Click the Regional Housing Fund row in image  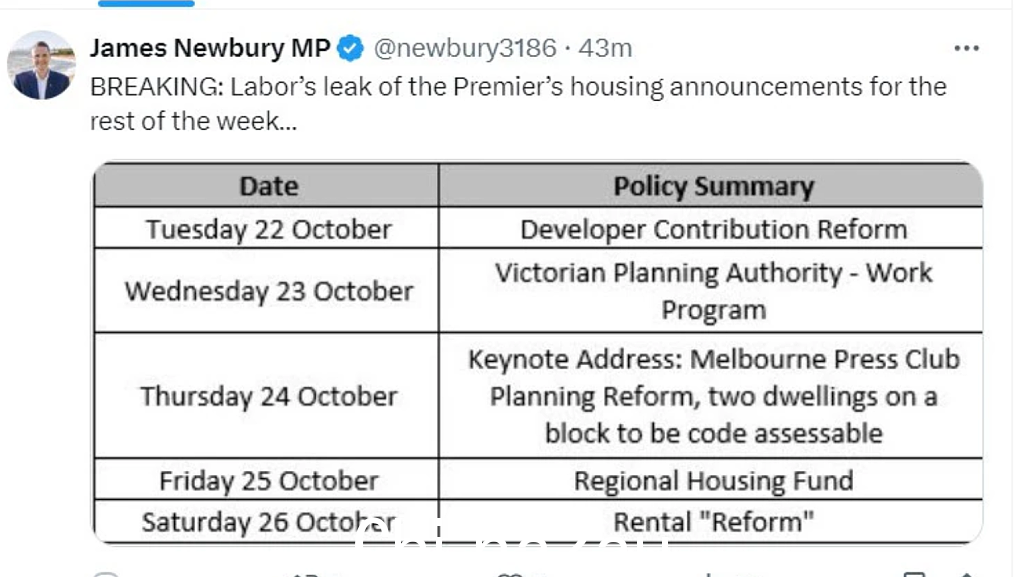tap(713, 480)
